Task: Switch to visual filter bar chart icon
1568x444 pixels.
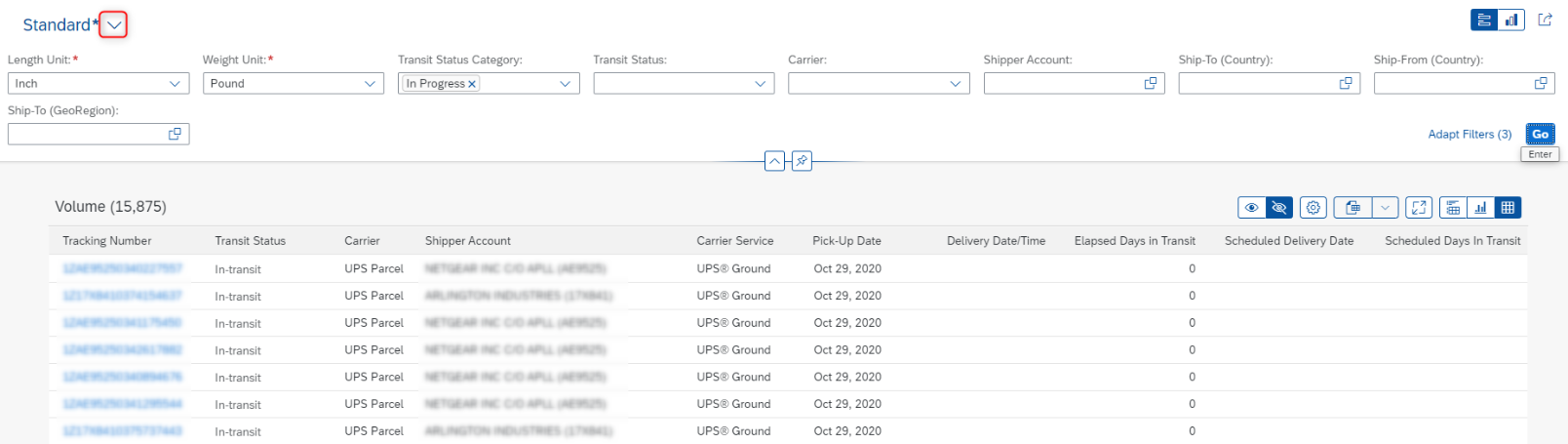Action: [1511, 20]
